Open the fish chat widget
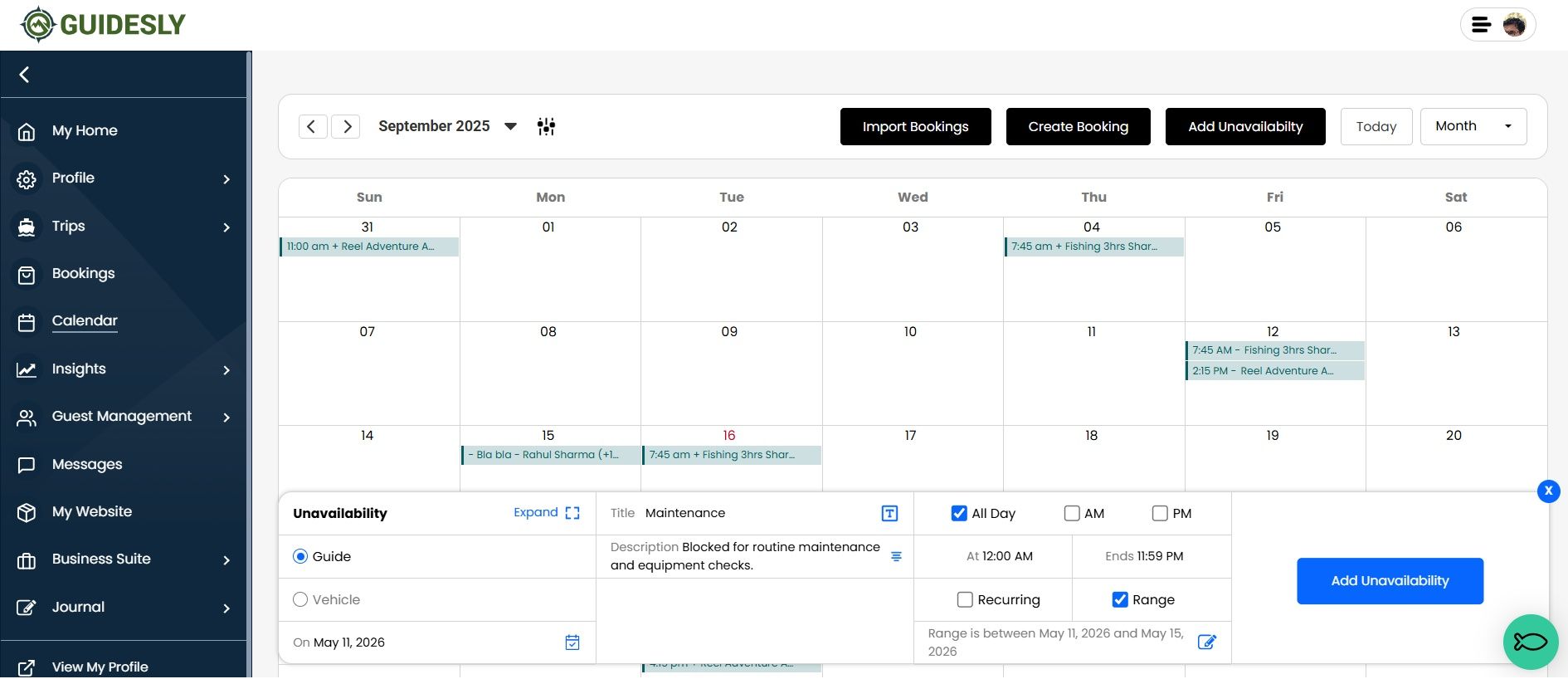 [1530, 642]
